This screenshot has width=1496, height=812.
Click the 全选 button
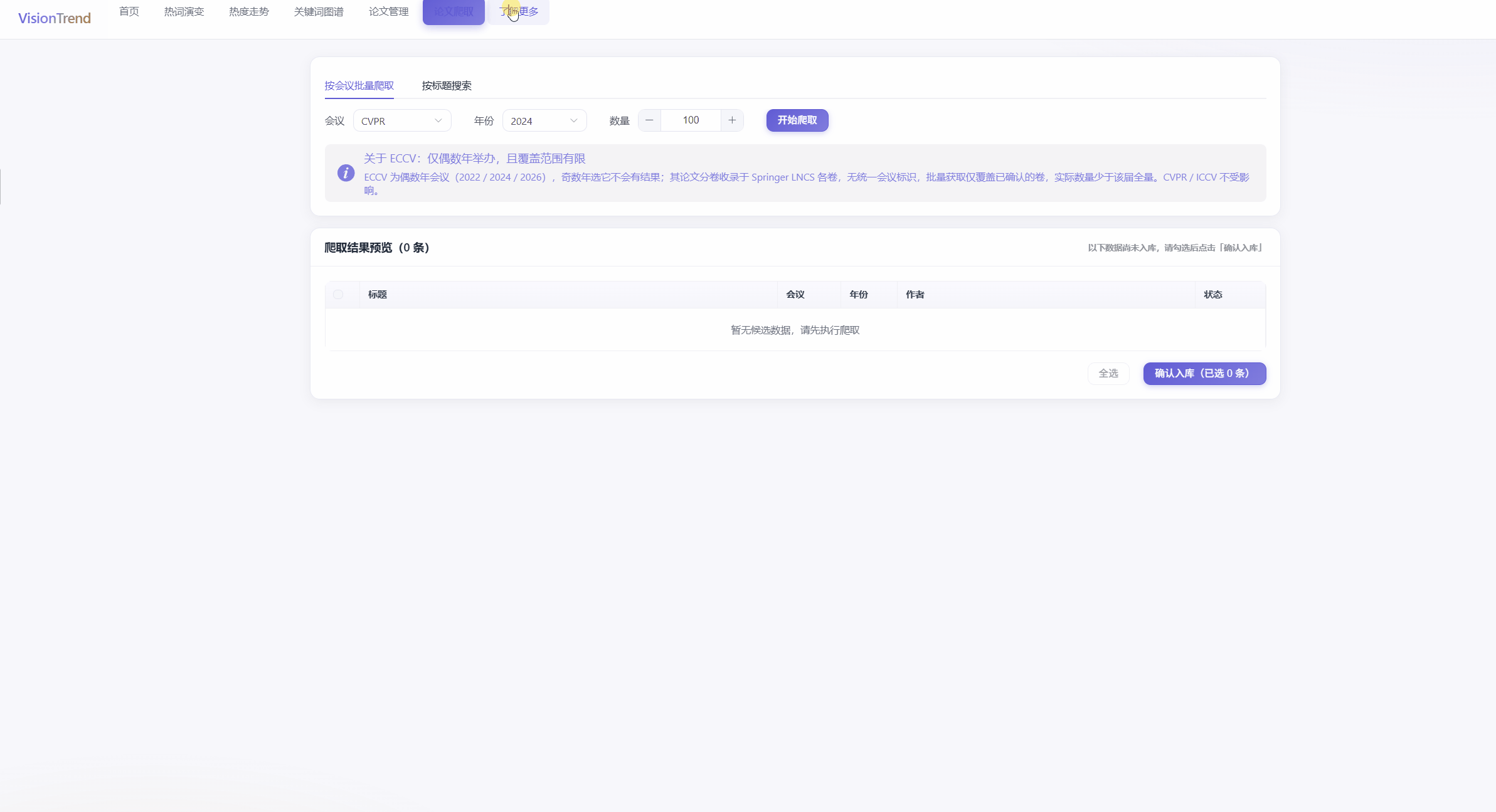(x=1108, y=374)
